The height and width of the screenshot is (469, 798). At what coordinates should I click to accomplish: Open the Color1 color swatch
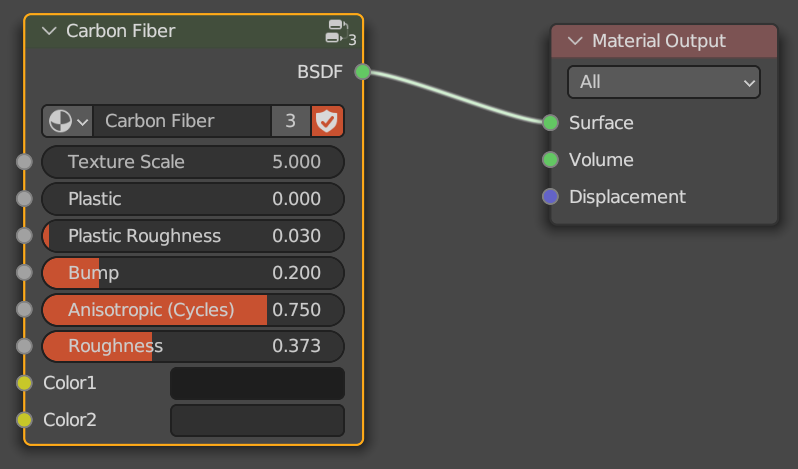257,383
